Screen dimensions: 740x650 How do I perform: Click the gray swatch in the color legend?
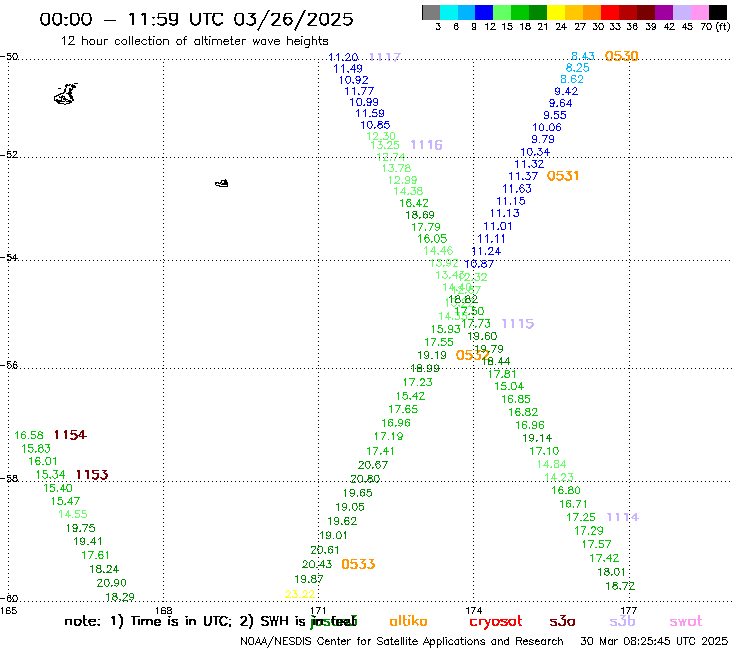pos(431,12)
